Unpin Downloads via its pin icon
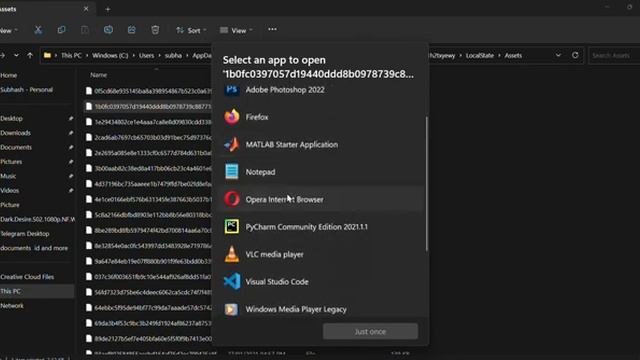 [71, 133]
